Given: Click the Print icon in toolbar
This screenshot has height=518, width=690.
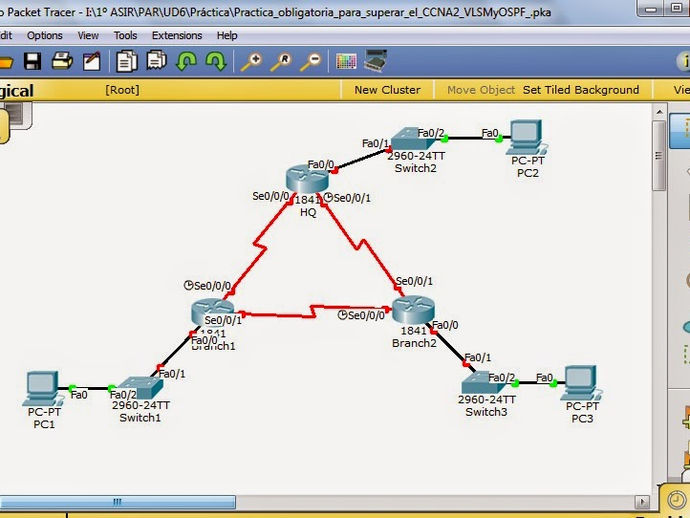Looking at the screenshot, I should tap(62, 61).
